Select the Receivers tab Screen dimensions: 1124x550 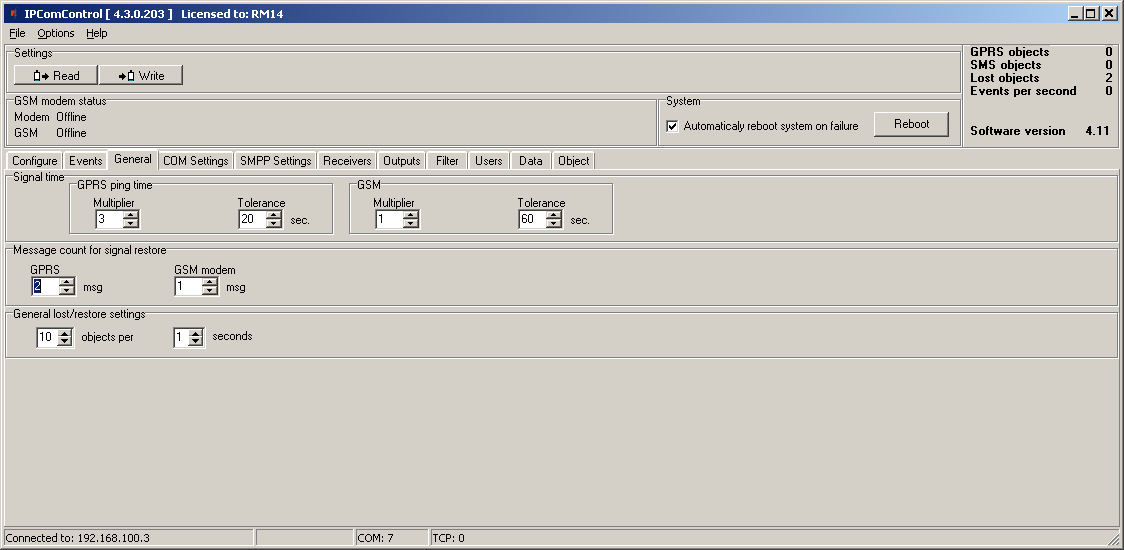click(x=347, y=161)
